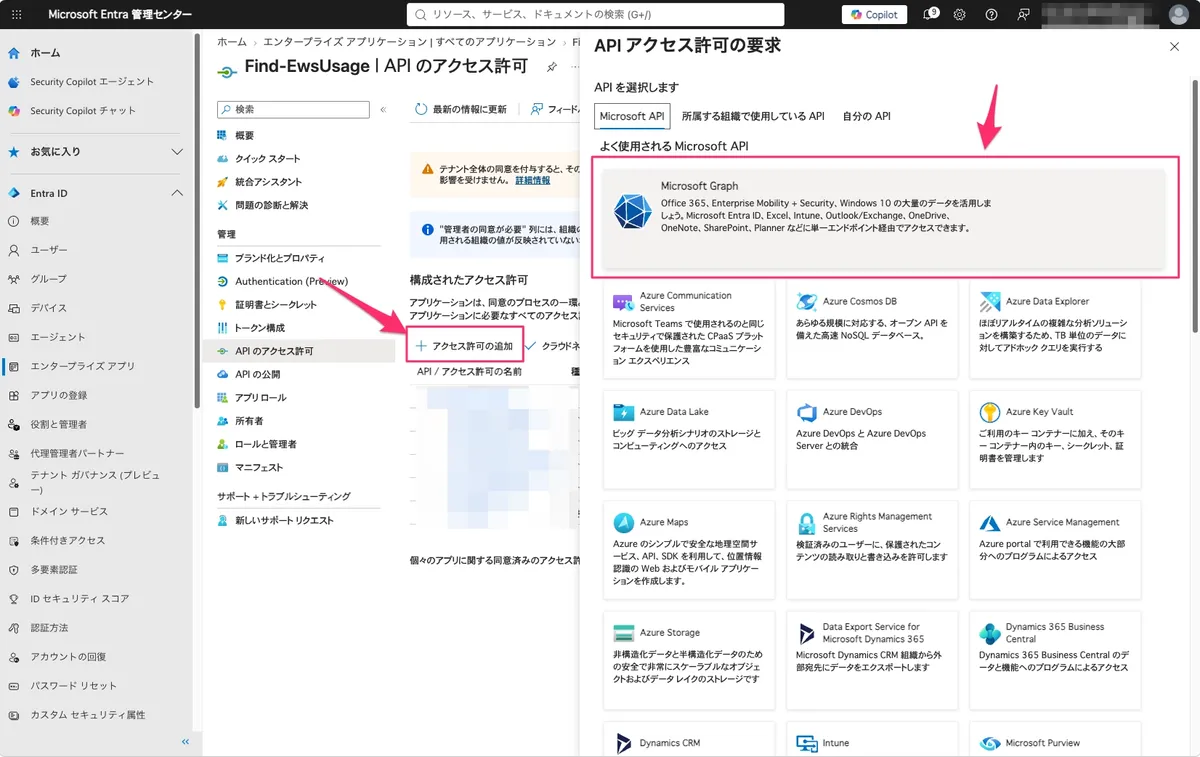
Task: Choose Azure Key Vault card
Action: click(1055, 439)
